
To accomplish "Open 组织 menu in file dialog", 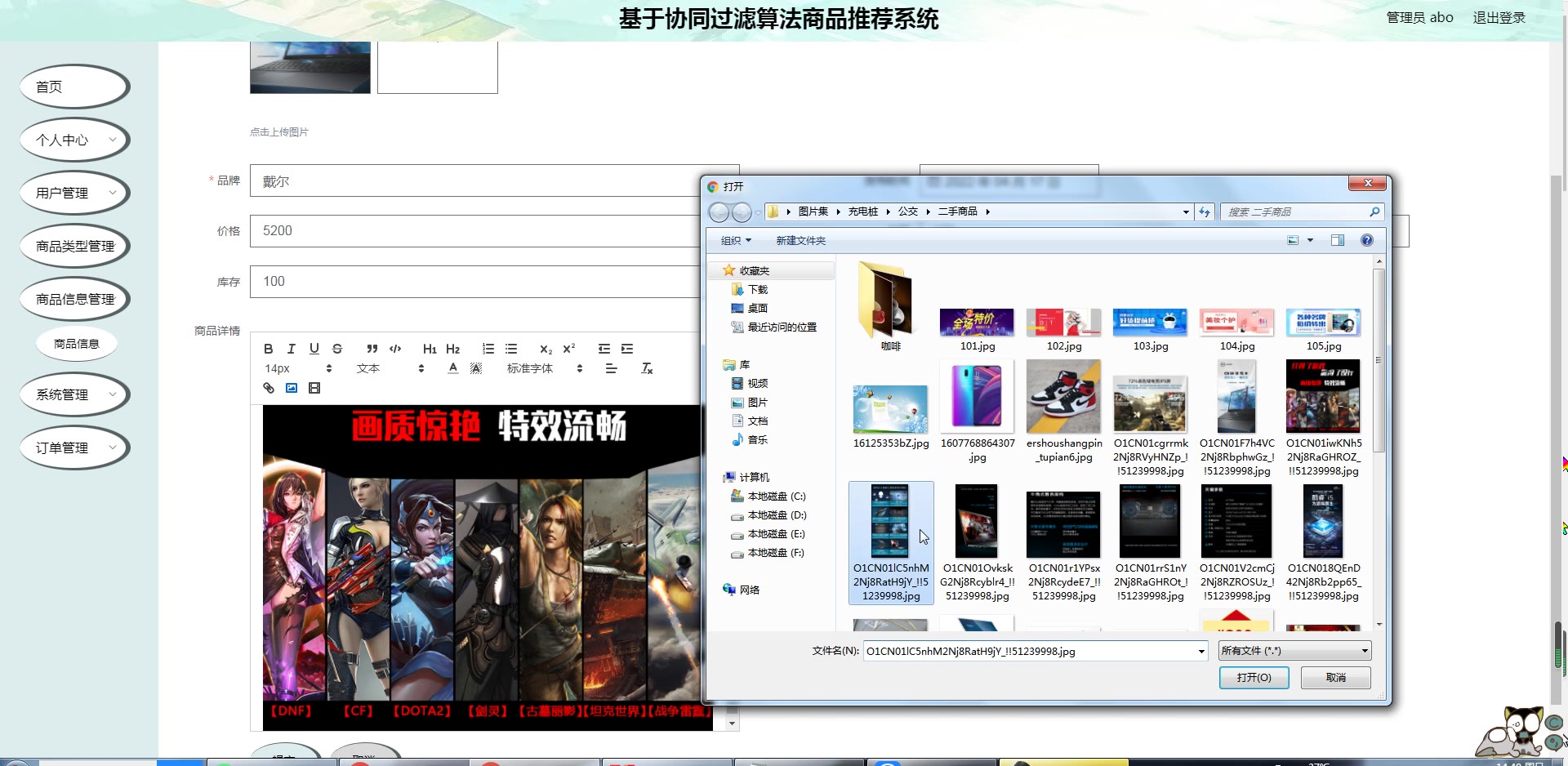I will pyautogui.click(x=736, y=240).
